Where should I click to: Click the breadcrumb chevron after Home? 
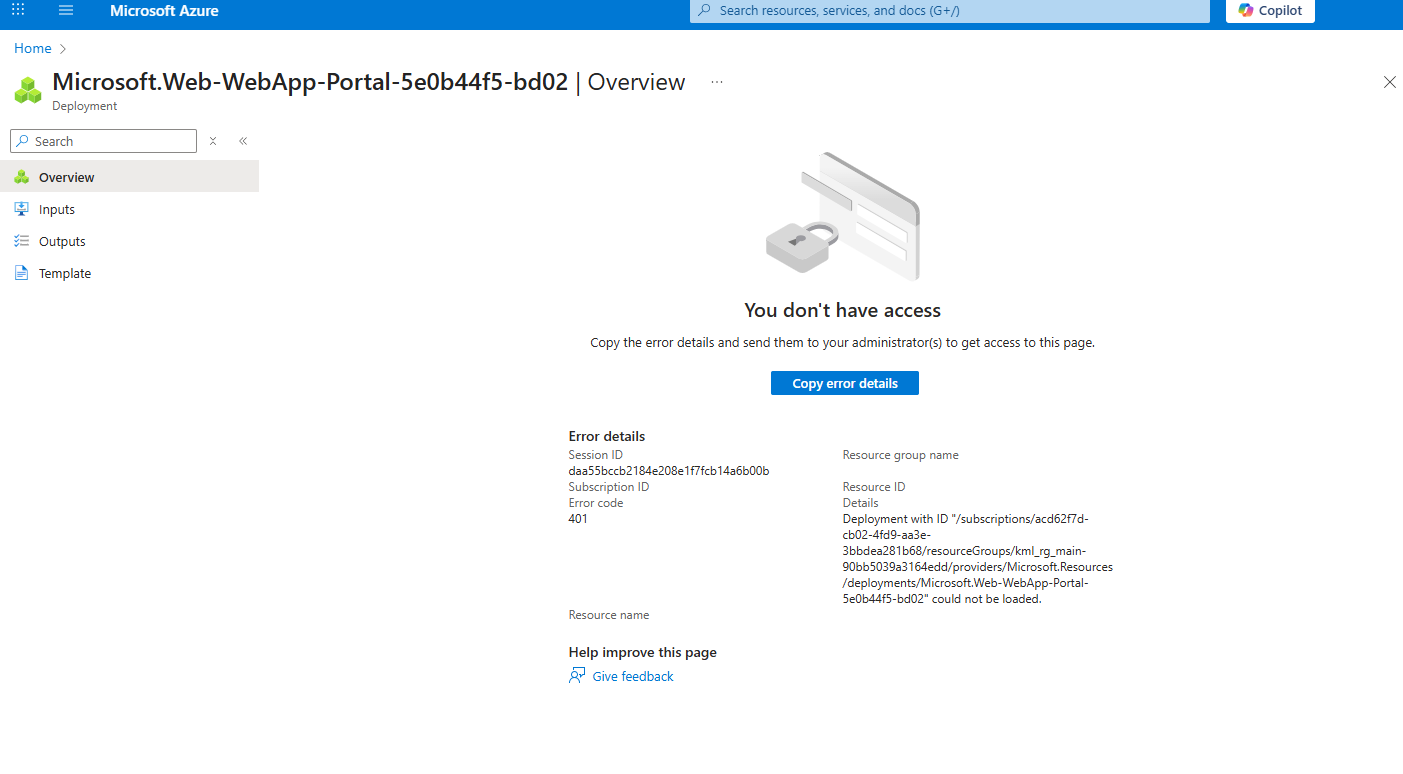(63, 48)
